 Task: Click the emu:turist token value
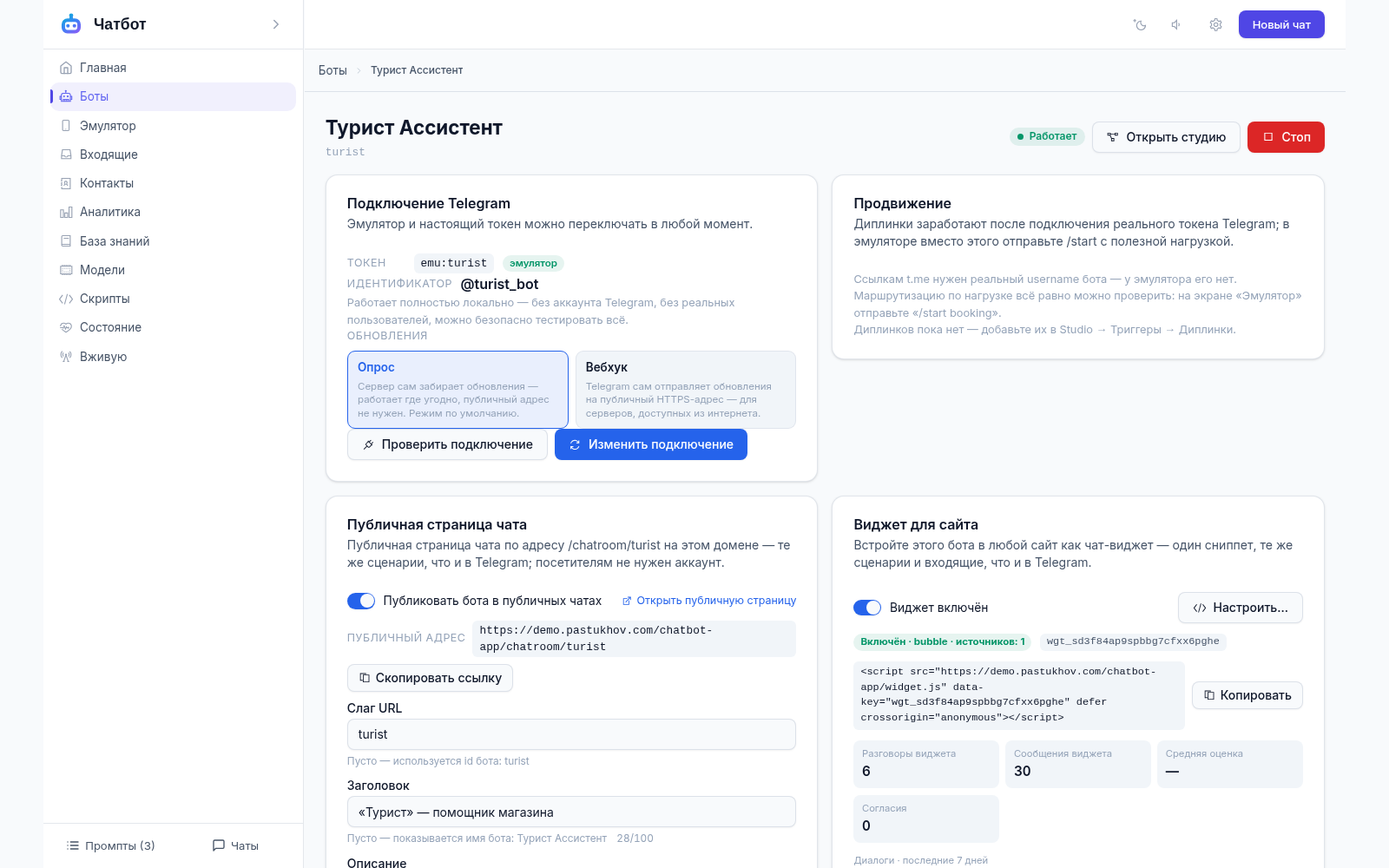point(454,263)
